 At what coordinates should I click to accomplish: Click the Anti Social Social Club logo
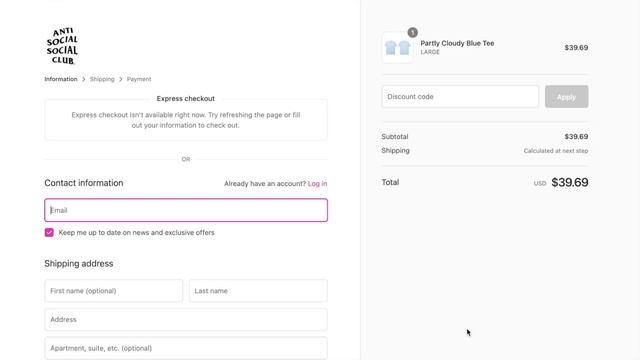coord(62,46)
